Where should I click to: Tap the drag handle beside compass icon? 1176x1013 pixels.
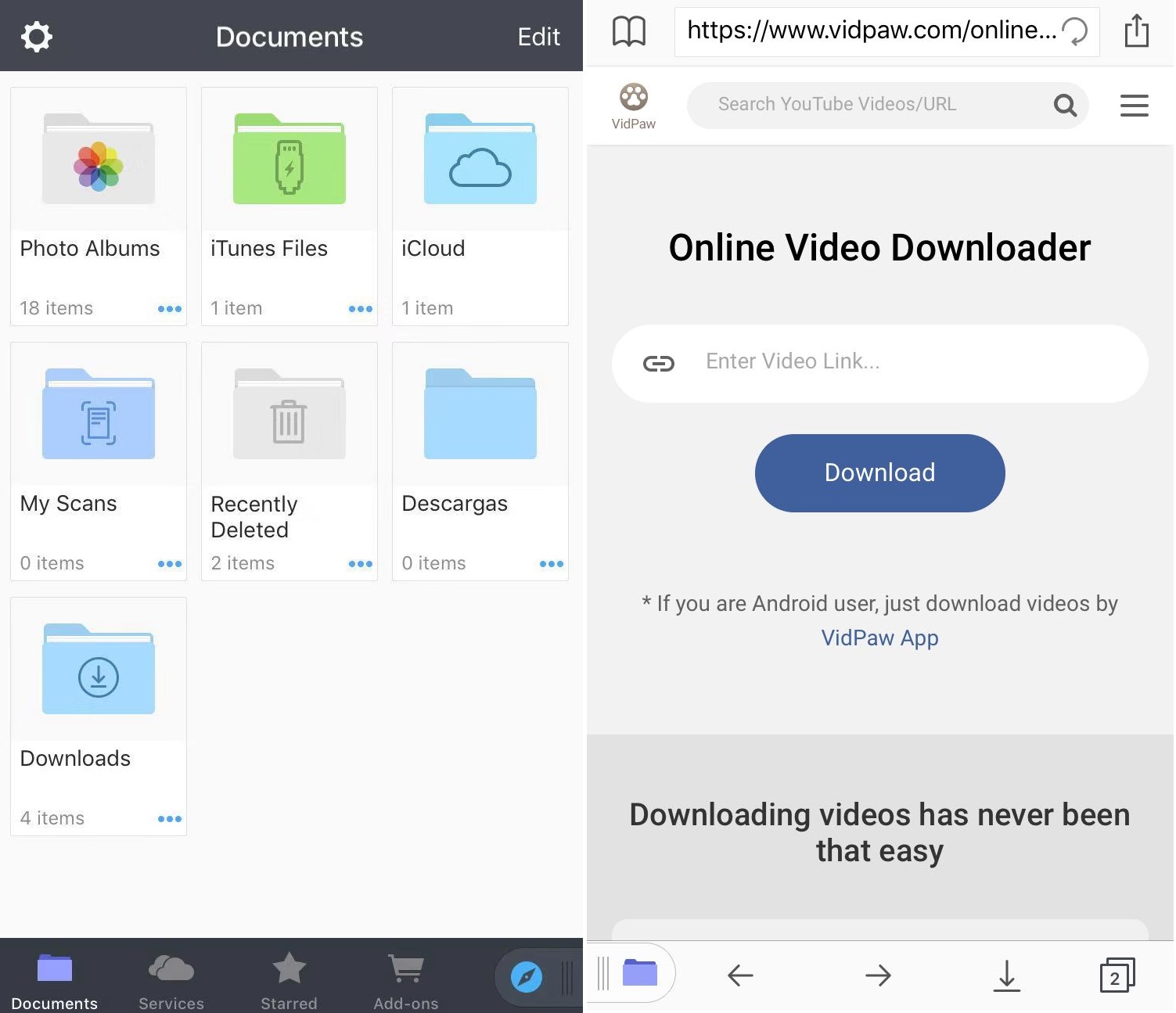pos(567,977)
